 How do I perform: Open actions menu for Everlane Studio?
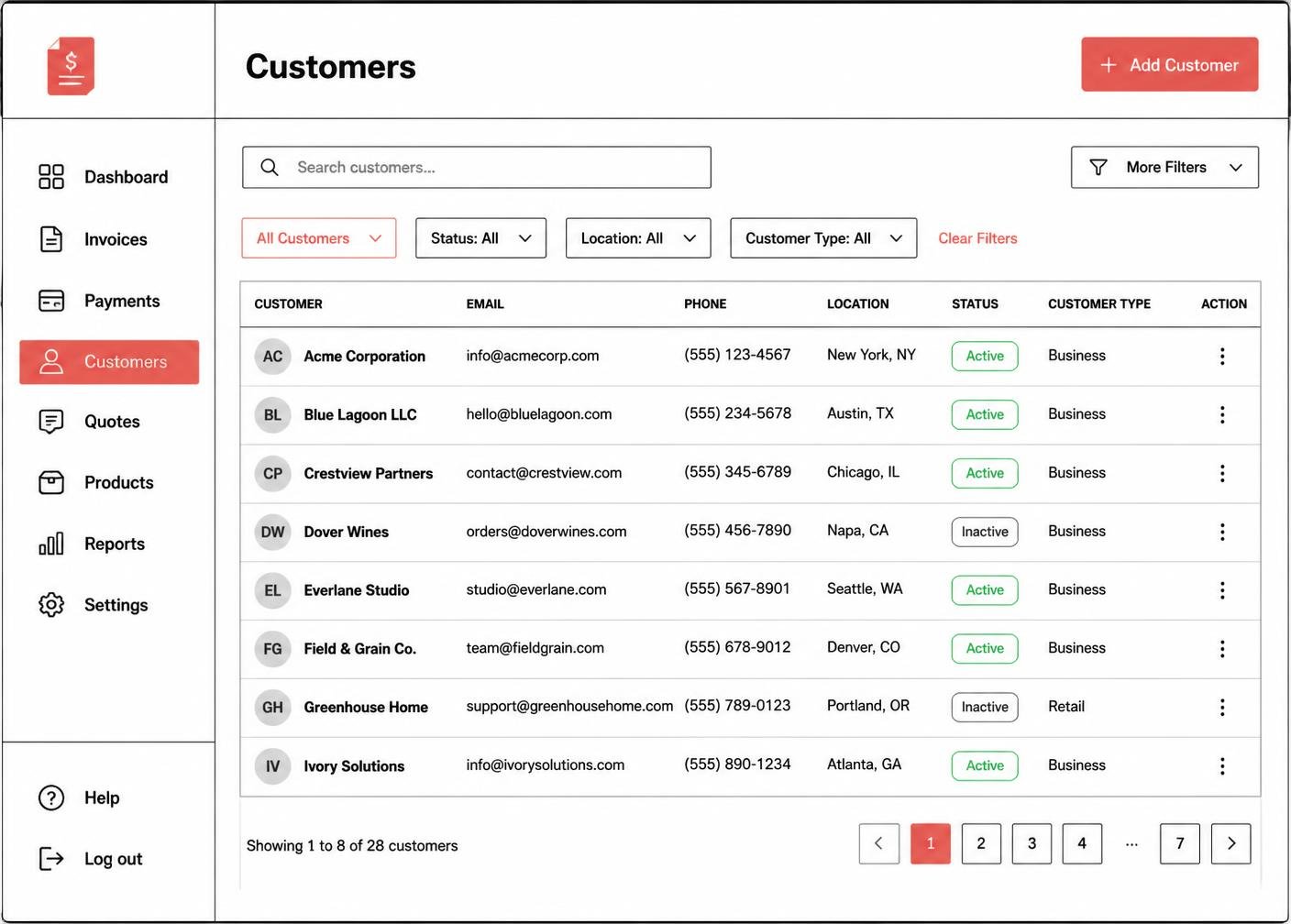[1222, 590]
